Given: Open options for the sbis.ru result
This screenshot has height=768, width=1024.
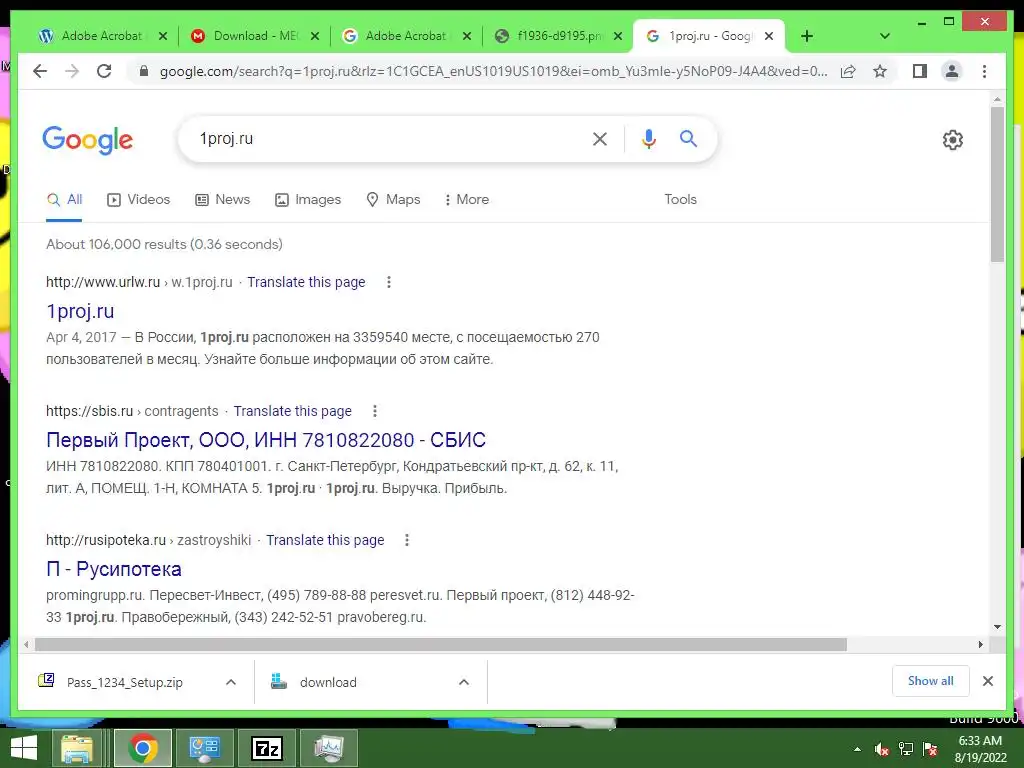Looking at the screenshot, I should (375, 411).
